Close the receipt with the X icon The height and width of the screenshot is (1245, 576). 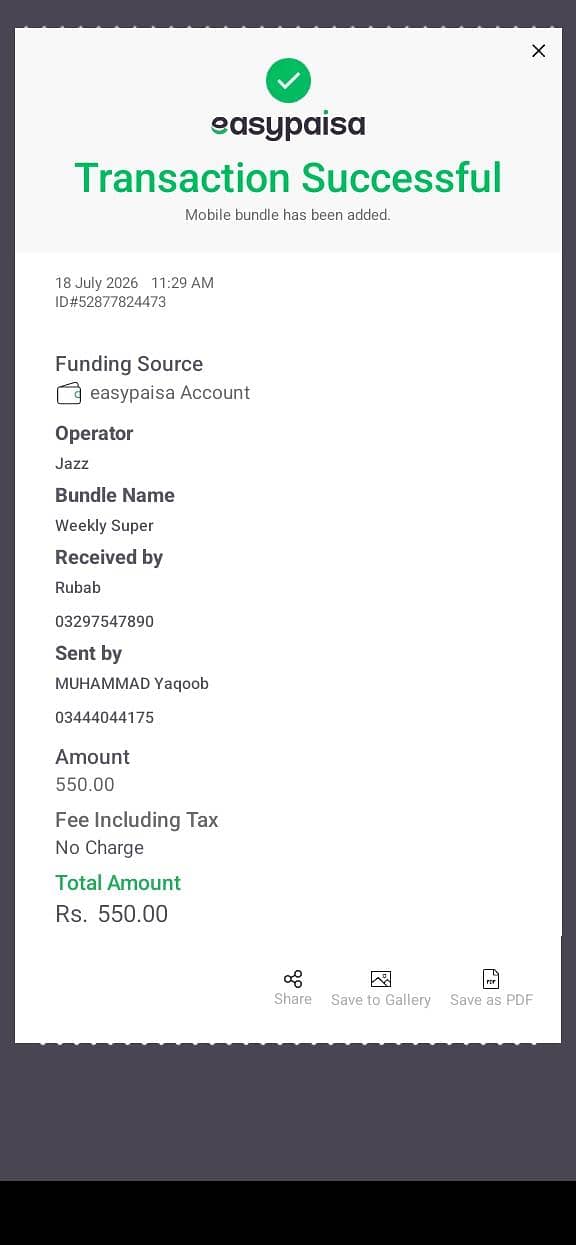tap(538, 51)
